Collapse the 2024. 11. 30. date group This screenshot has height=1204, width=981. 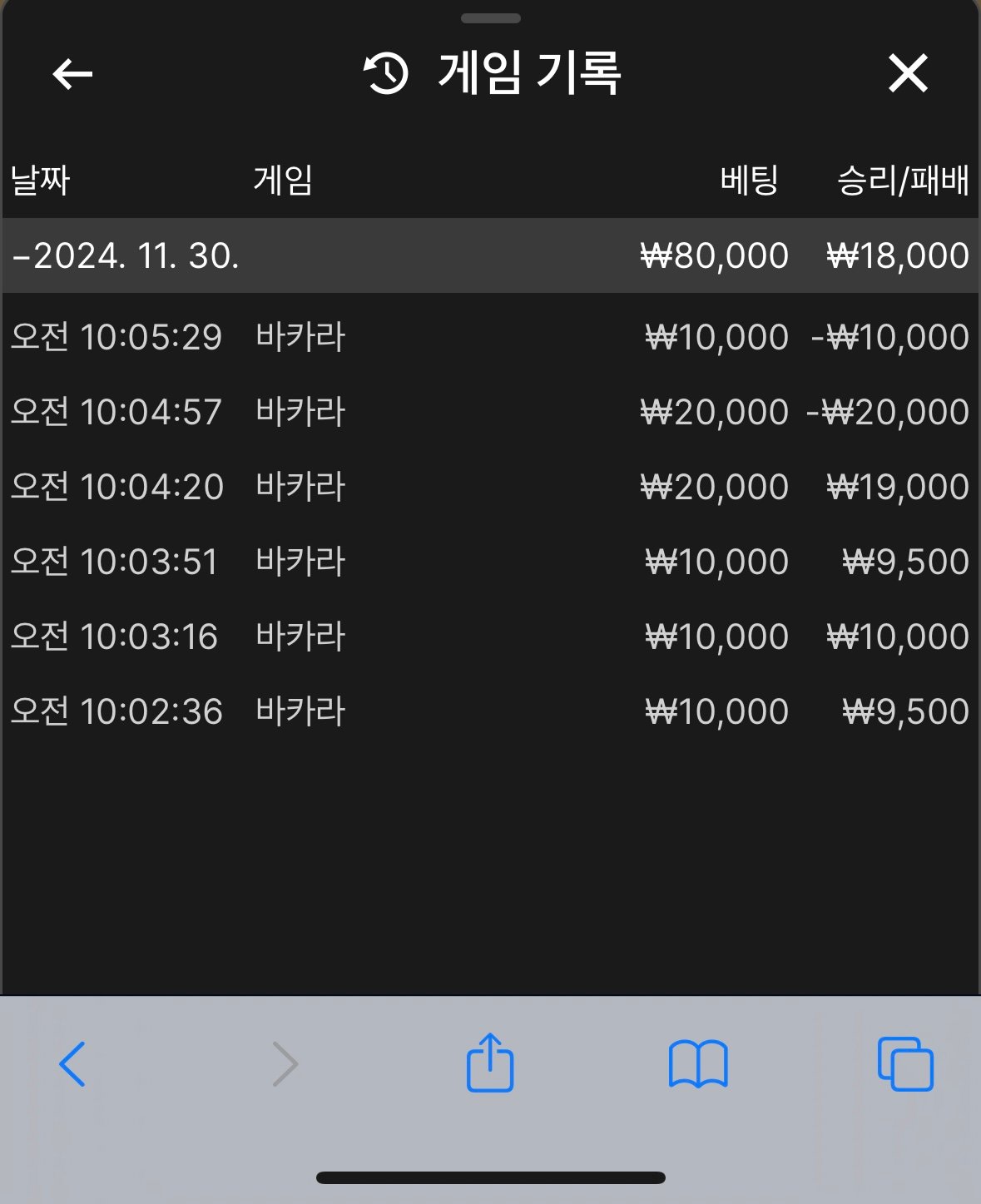[125, 255]
